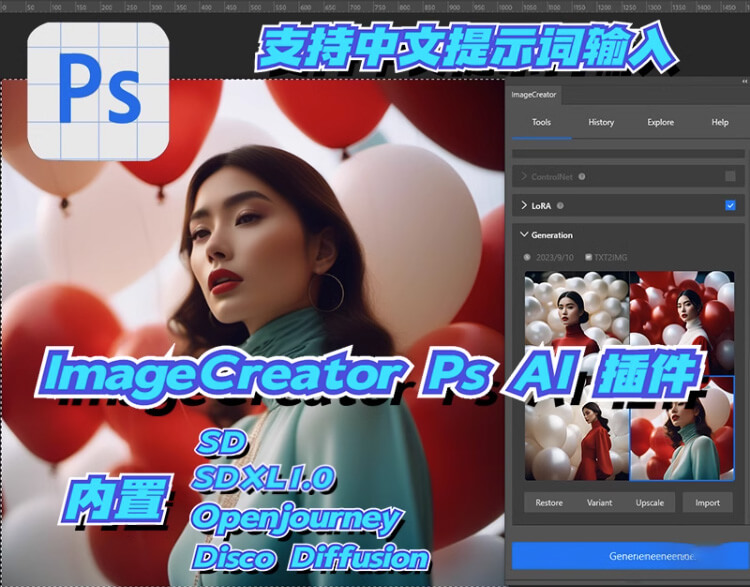Click the Import button
750x587 pixels.
coord(707,503)
